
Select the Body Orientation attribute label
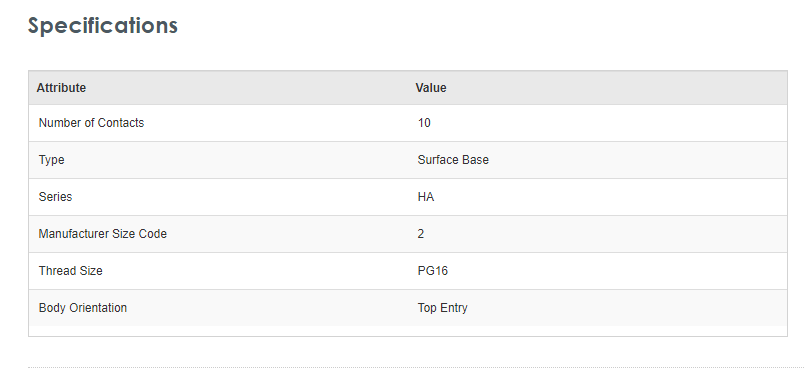pos(83,308)
